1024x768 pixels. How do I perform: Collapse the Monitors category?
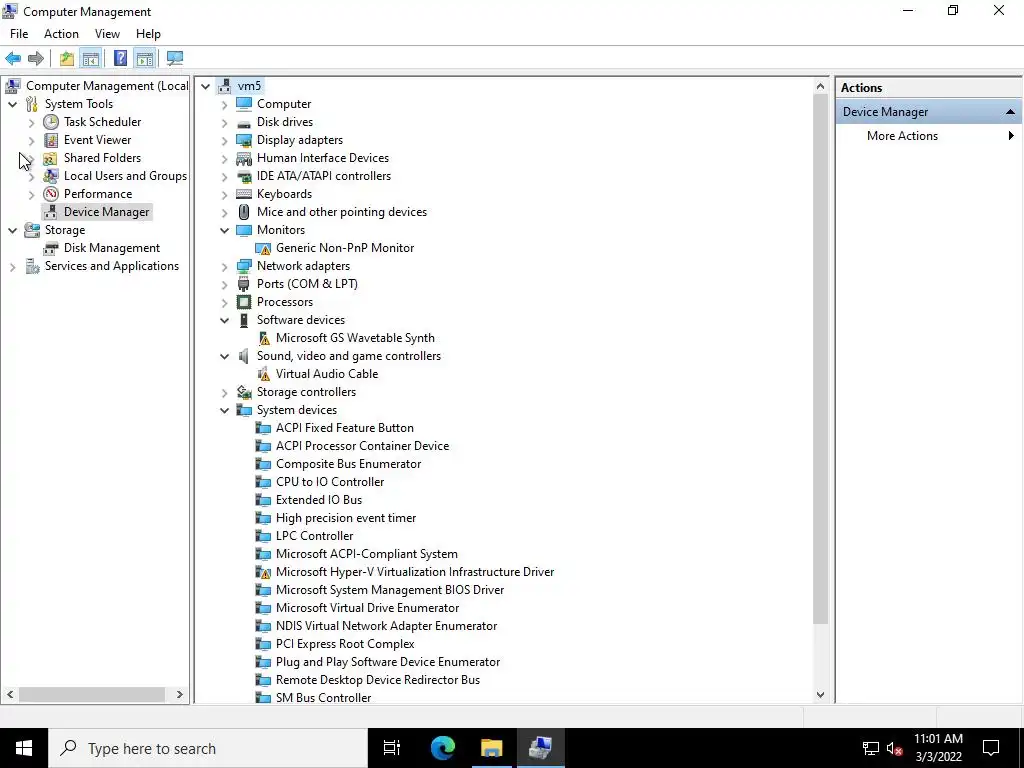click(224, 230)
